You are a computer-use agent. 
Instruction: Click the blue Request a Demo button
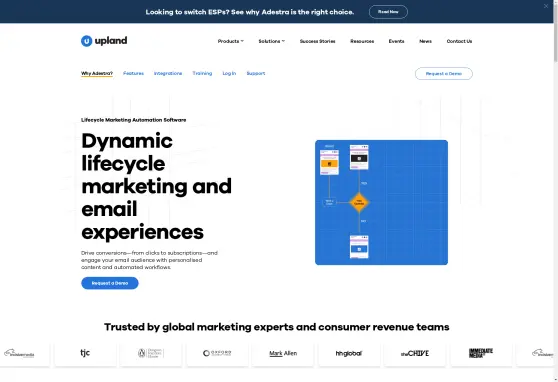(110, 283)
